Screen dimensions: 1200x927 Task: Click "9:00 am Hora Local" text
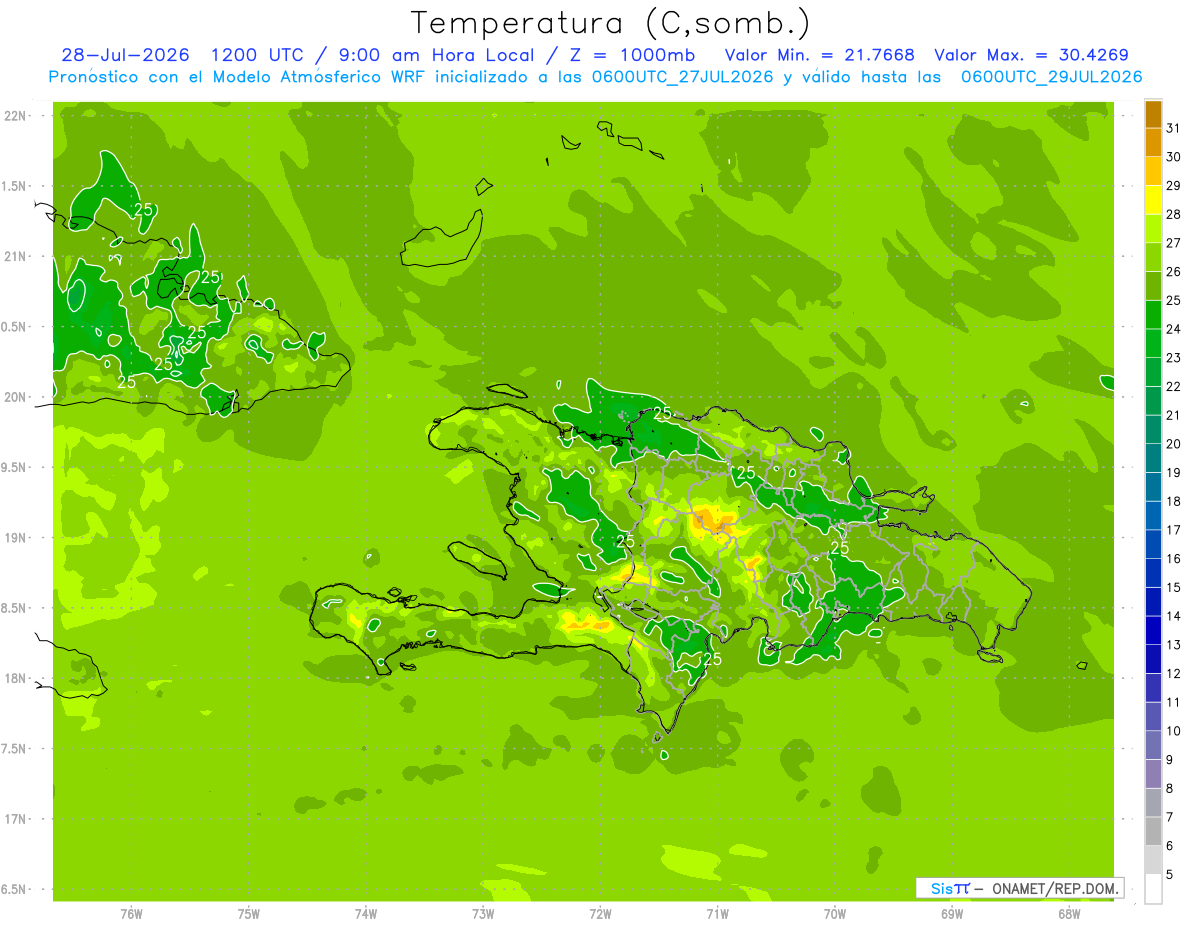(x=435, y=55)
